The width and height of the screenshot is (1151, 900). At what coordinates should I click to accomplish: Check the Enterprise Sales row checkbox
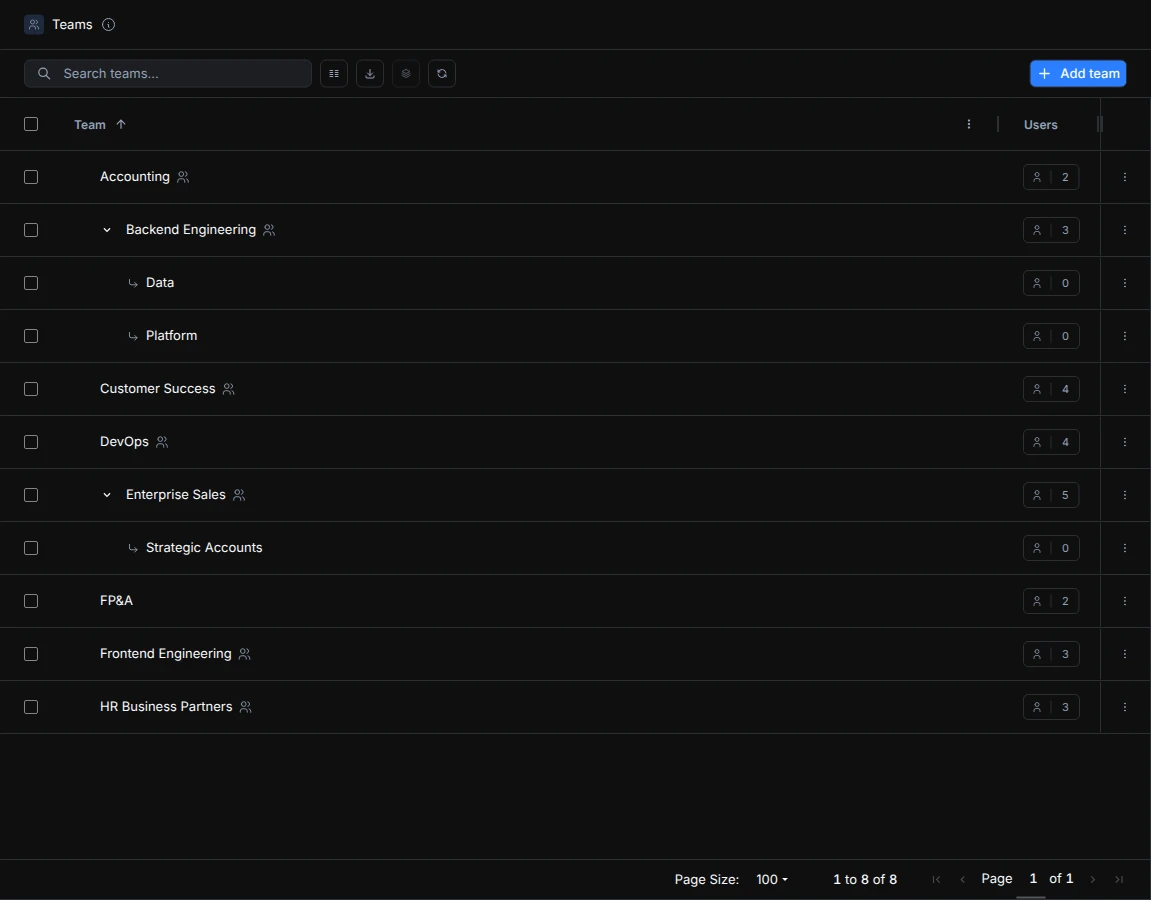tap(31, 495)
